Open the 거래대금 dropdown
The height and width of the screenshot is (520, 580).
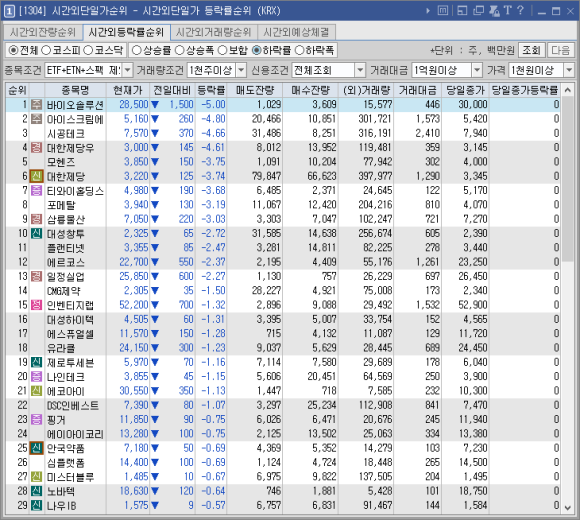[477, 70]
